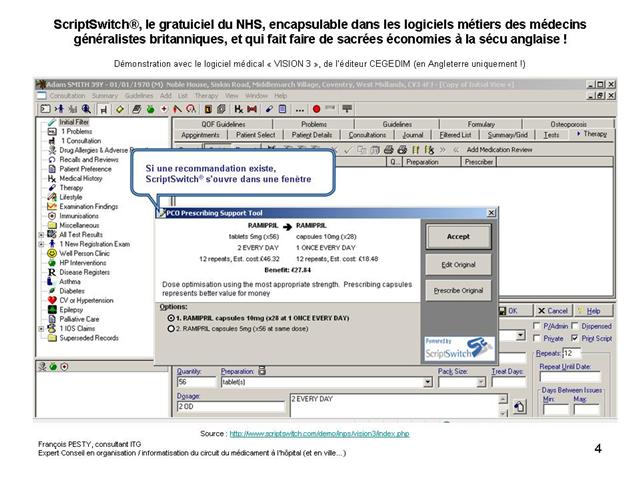This screenshot has height=480, width=640.
Task: Click the green apple icon in lower-left pane
Action: click(x=53, y=367)
